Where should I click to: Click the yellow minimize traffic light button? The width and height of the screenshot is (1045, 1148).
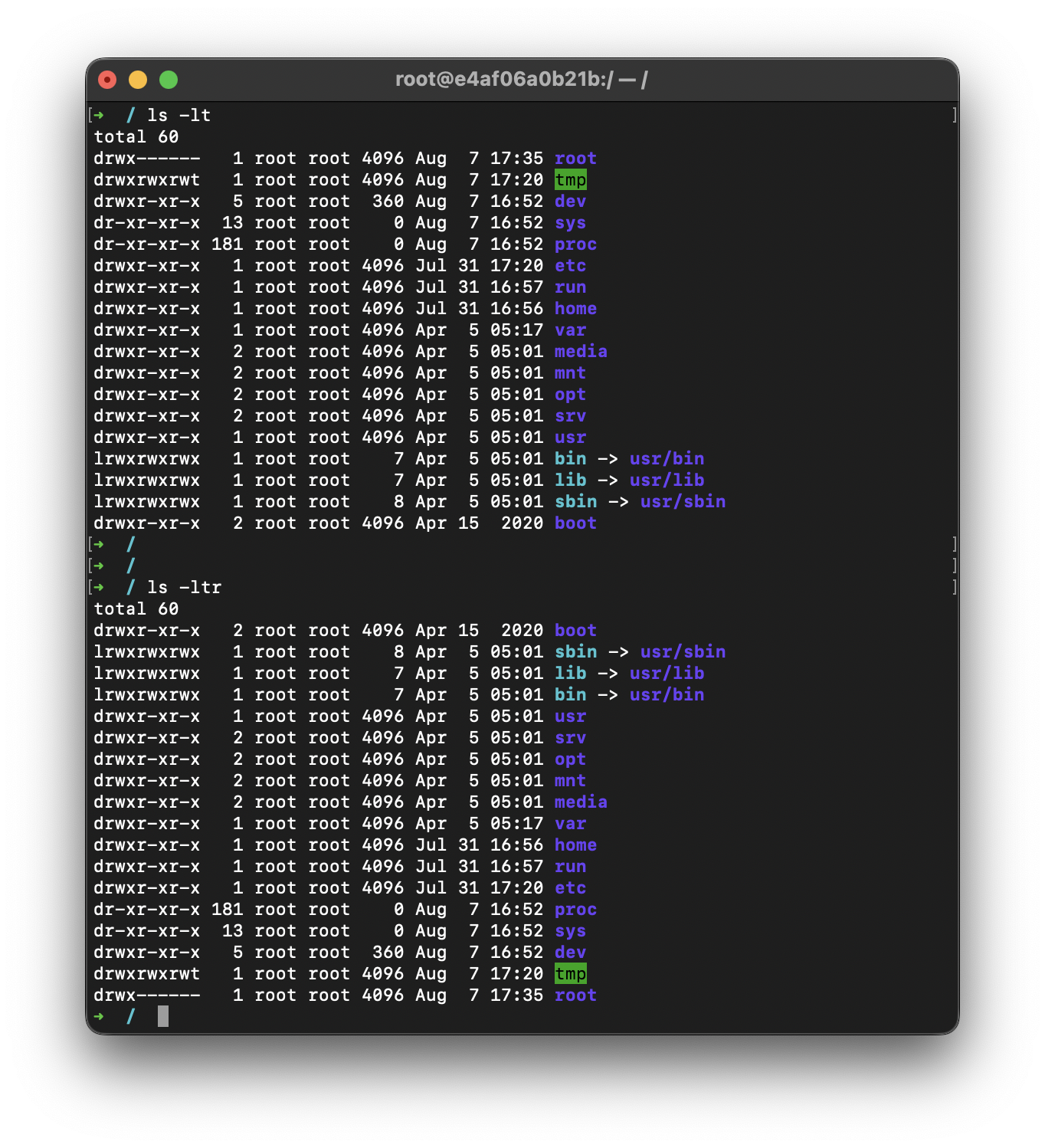click(138, 79)
